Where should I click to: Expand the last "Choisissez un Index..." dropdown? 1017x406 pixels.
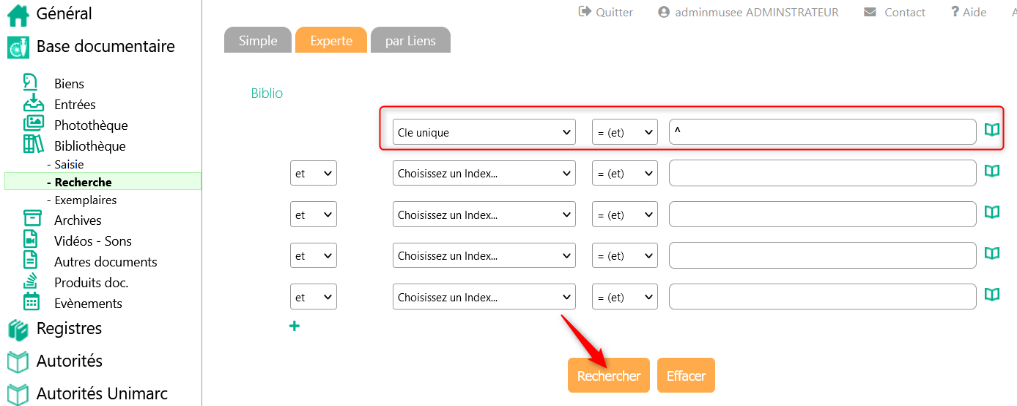[484, 298]
